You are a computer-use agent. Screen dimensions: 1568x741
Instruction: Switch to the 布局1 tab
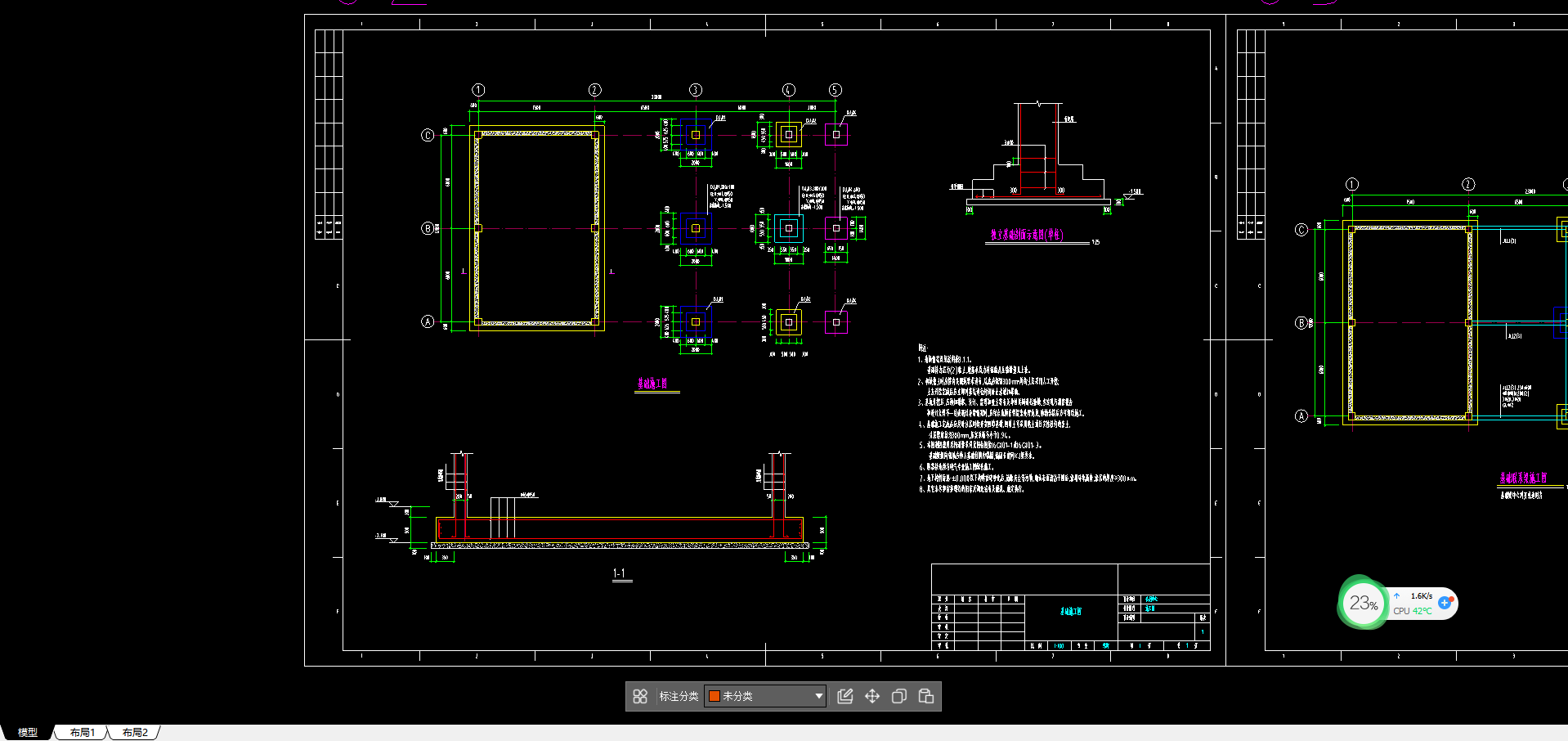coord(82,733)
